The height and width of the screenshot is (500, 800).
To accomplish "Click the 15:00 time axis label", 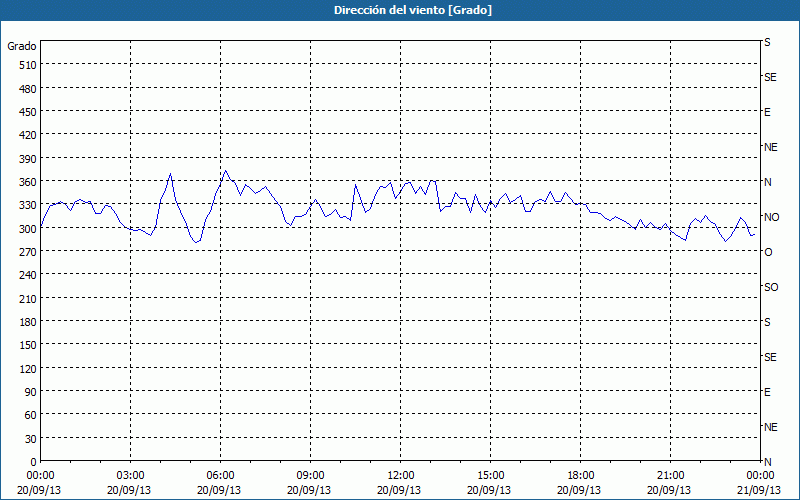I will coord(490,476).
